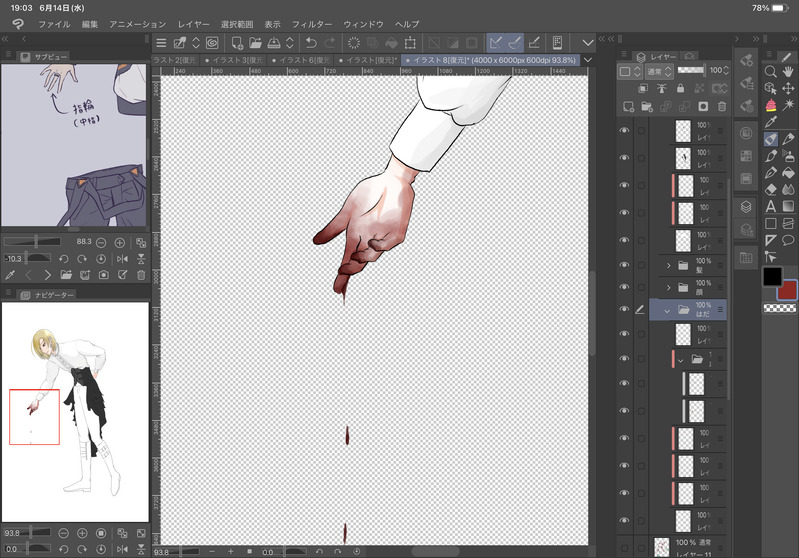
Task: Expand the 髪 layer folder
Action: tap(669, 265)
